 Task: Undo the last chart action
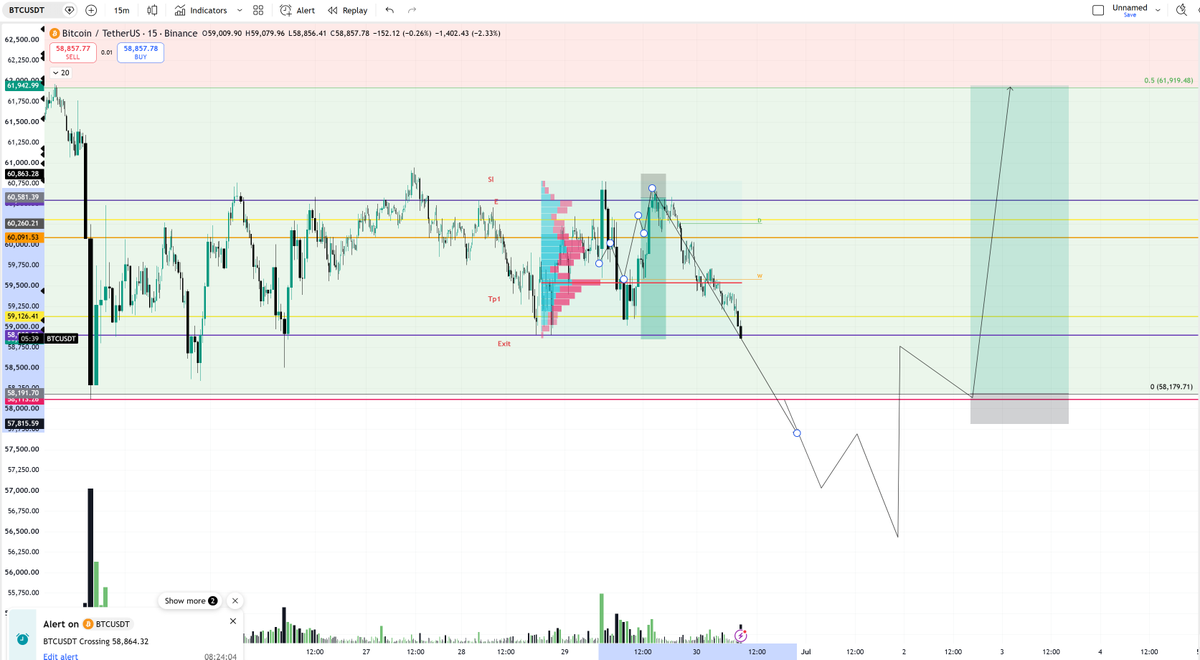point(389,10)
